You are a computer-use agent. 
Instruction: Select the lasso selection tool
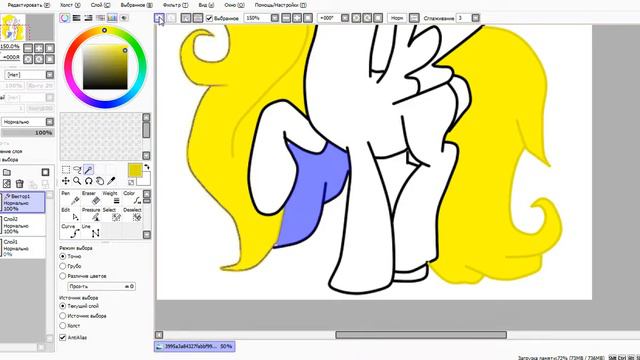(77, 169)
